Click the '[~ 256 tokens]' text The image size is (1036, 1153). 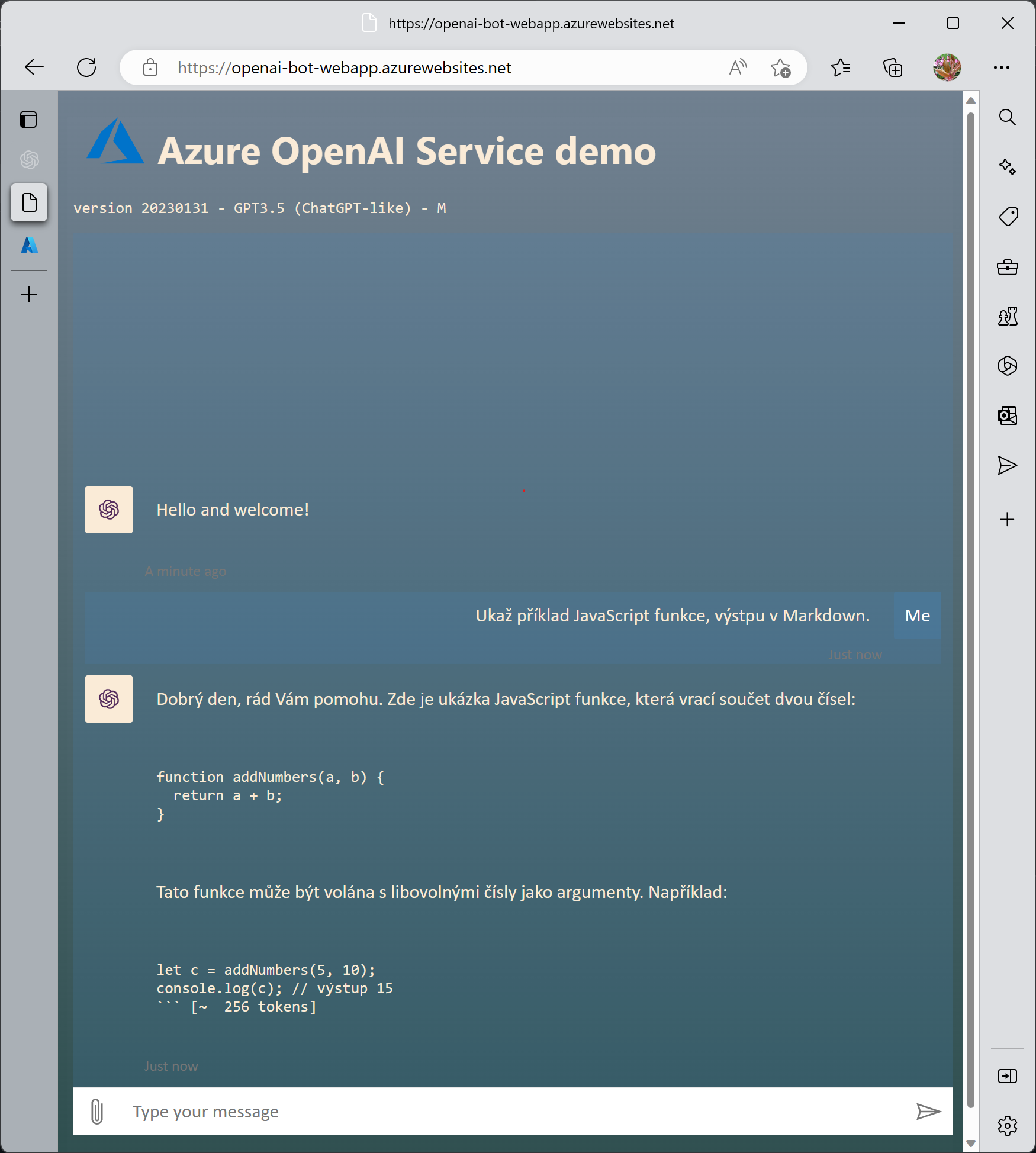[x=253, y=1007]
